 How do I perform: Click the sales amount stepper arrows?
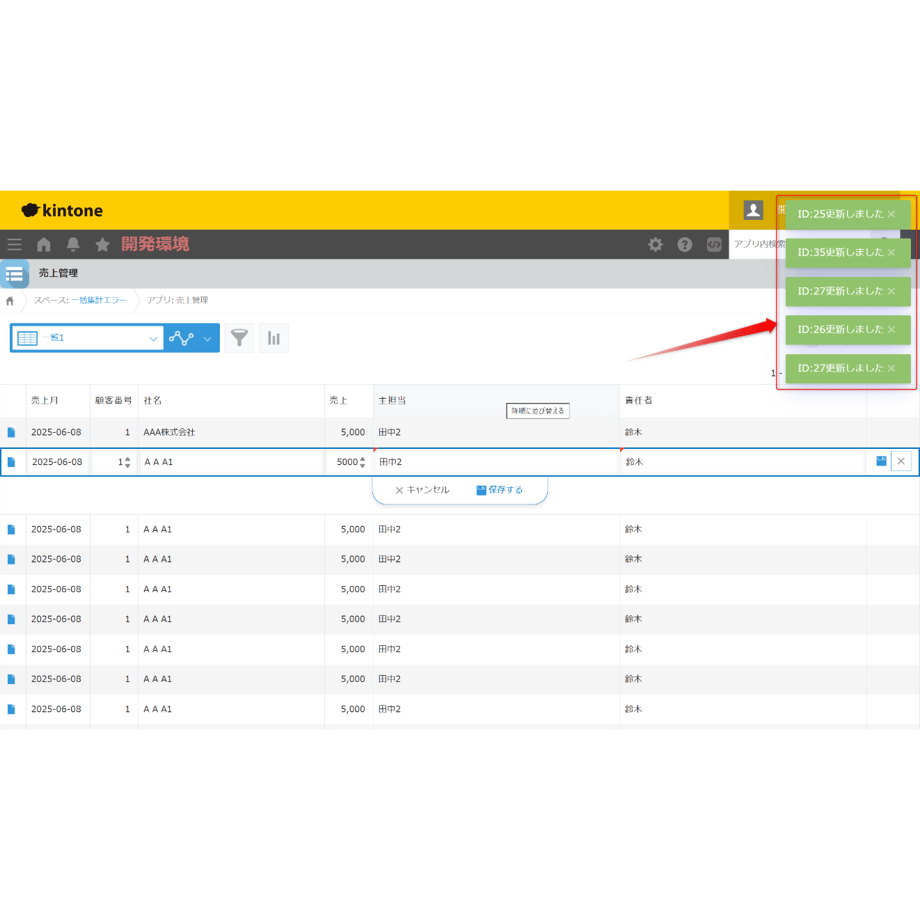362,462
